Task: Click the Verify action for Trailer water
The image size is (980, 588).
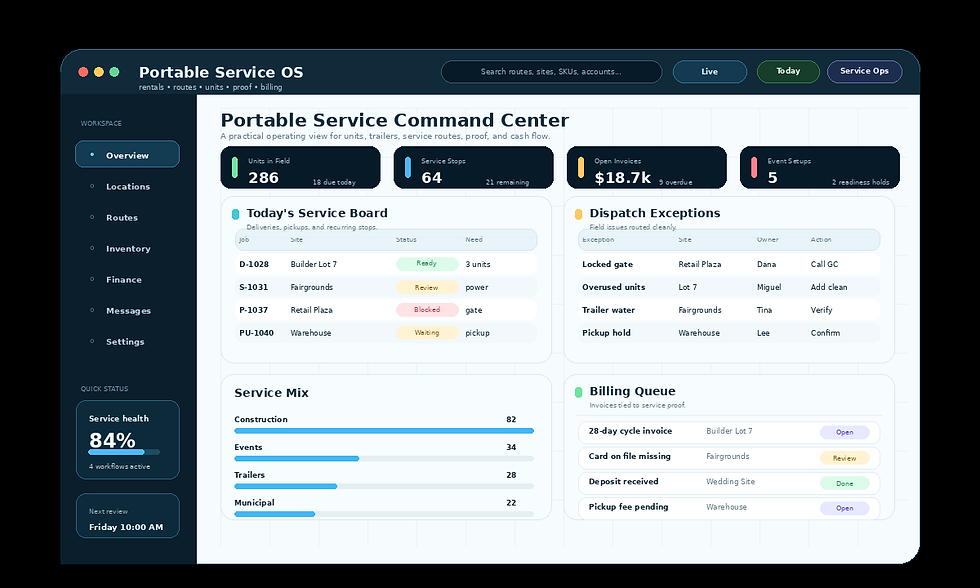Action: click(821, 310)
